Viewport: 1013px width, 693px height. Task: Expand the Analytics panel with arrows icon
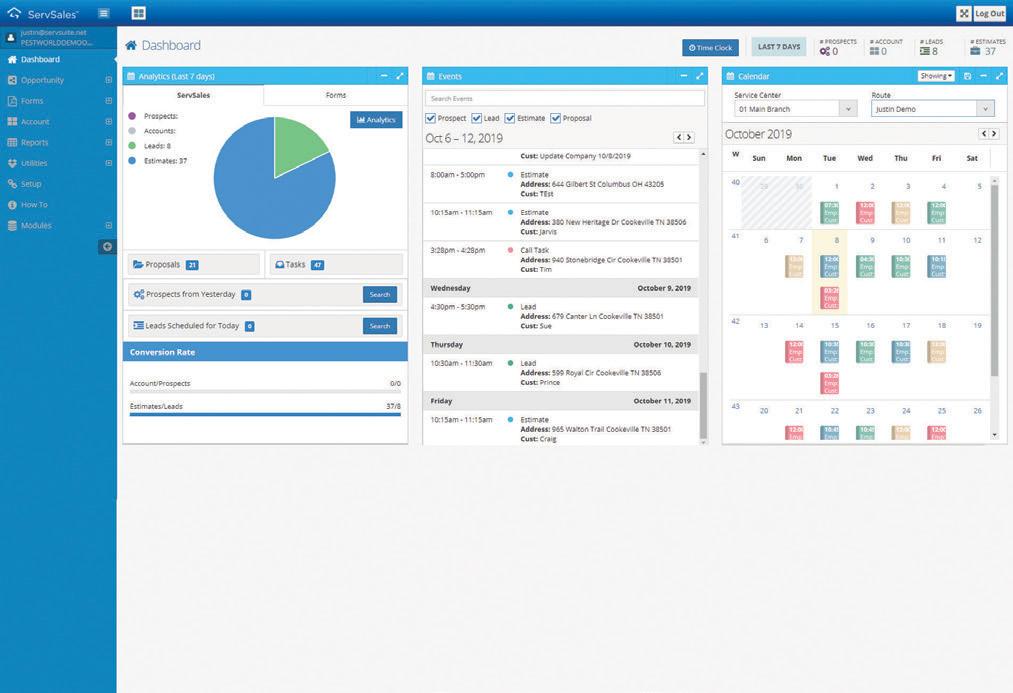[400, 76]
